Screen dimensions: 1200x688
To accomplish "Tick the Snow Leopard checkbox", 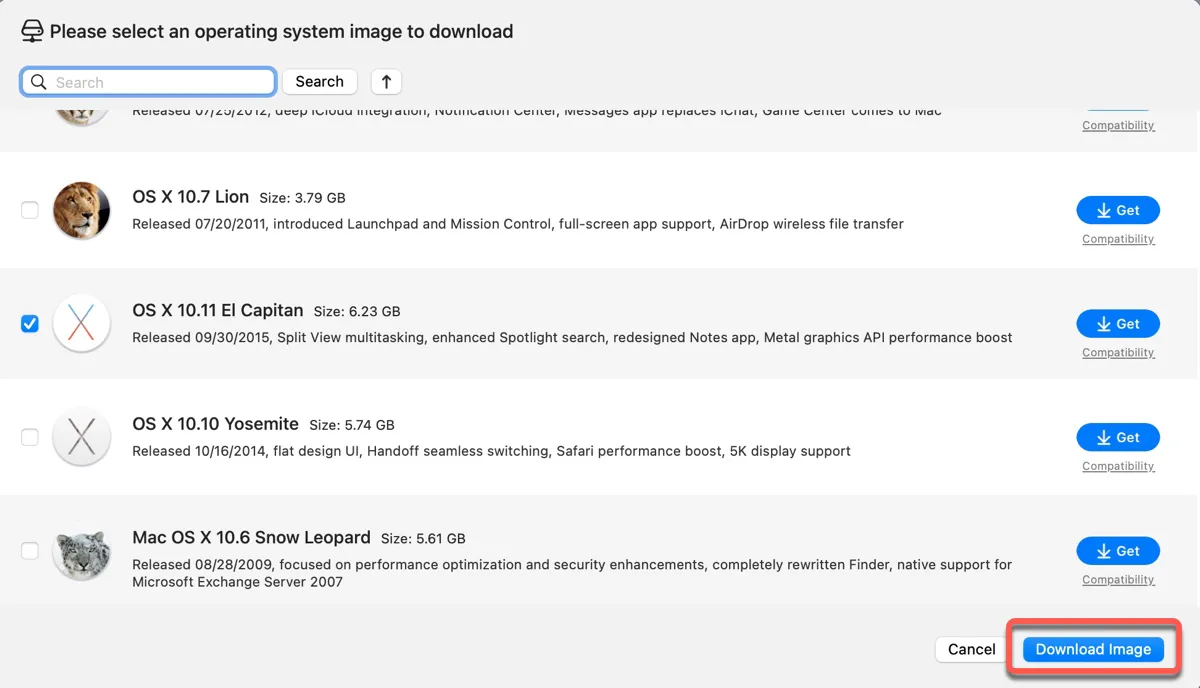I will coord(30,551).
